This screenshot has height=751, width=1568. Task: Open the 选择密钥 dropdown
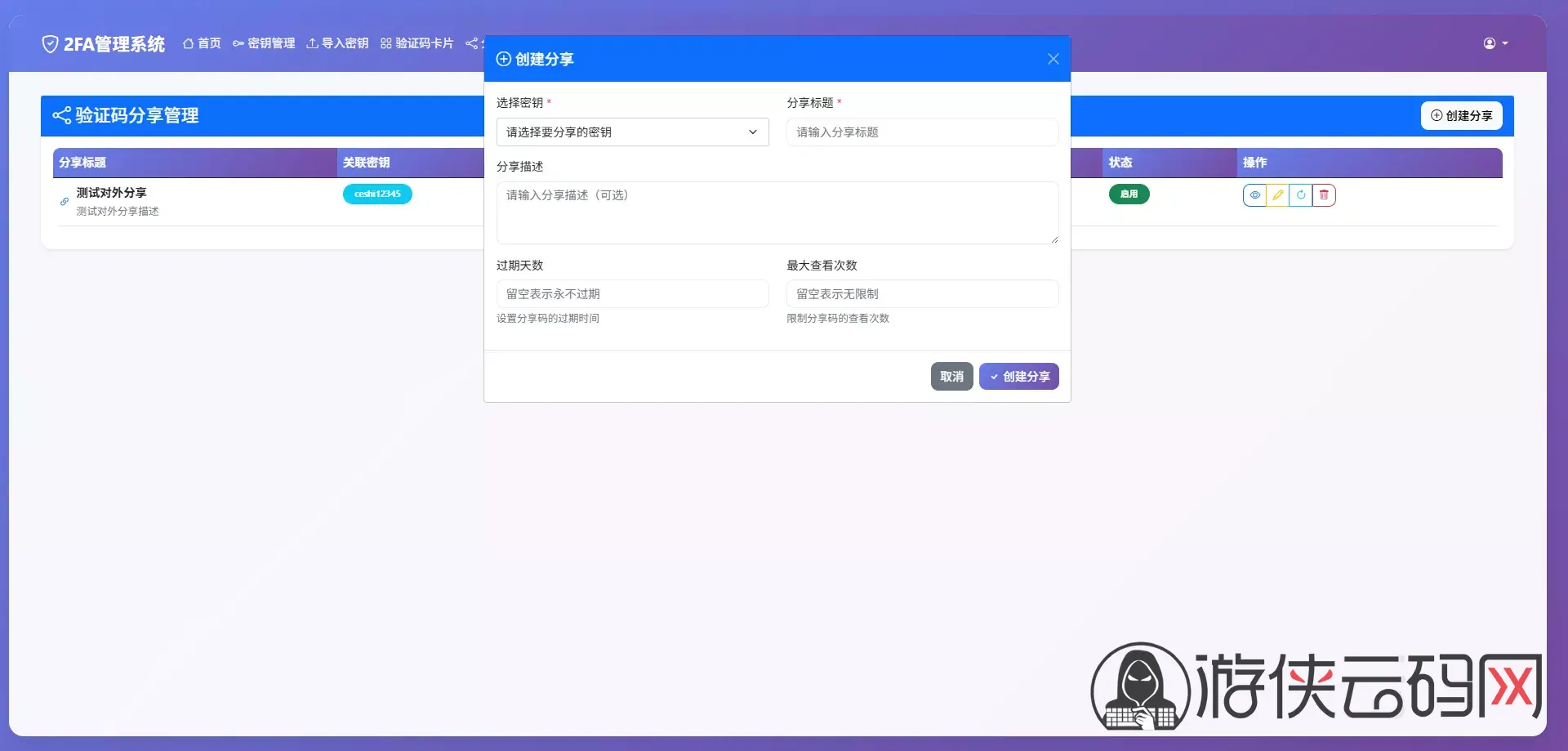(x=632, y=132)
